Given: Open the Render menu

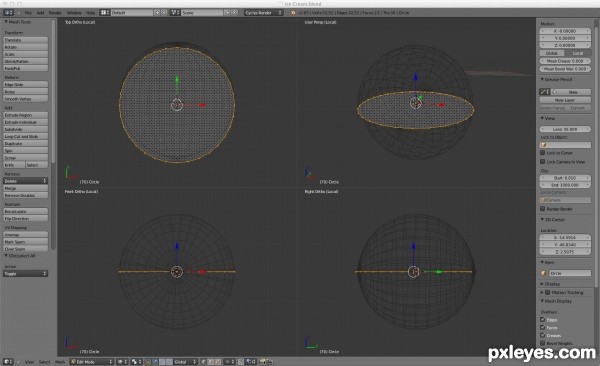Looking at the screenshot, I should tap(55, 13).
